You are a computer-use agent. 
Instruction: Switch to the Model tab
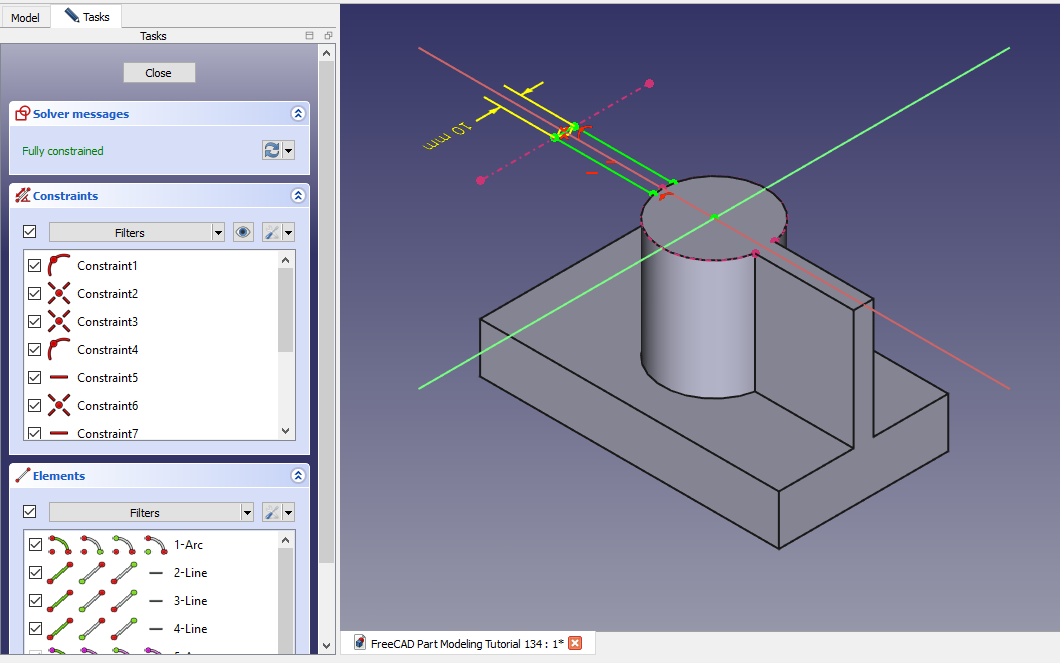(25, 17)
